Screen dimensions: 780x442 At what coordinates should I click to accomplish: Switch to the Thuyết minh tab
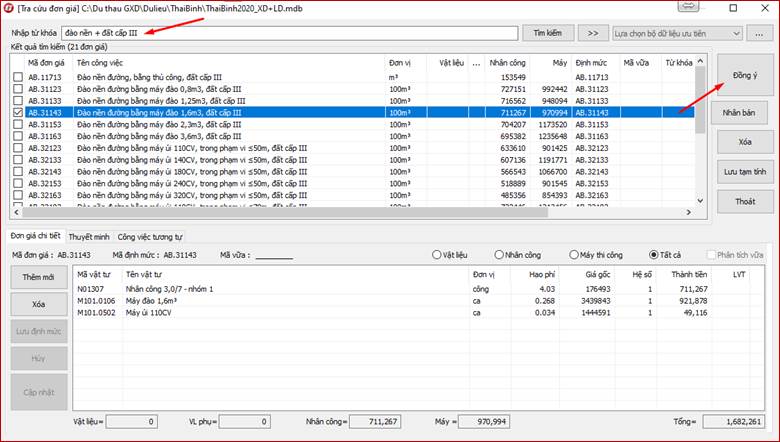pos(88,237)
